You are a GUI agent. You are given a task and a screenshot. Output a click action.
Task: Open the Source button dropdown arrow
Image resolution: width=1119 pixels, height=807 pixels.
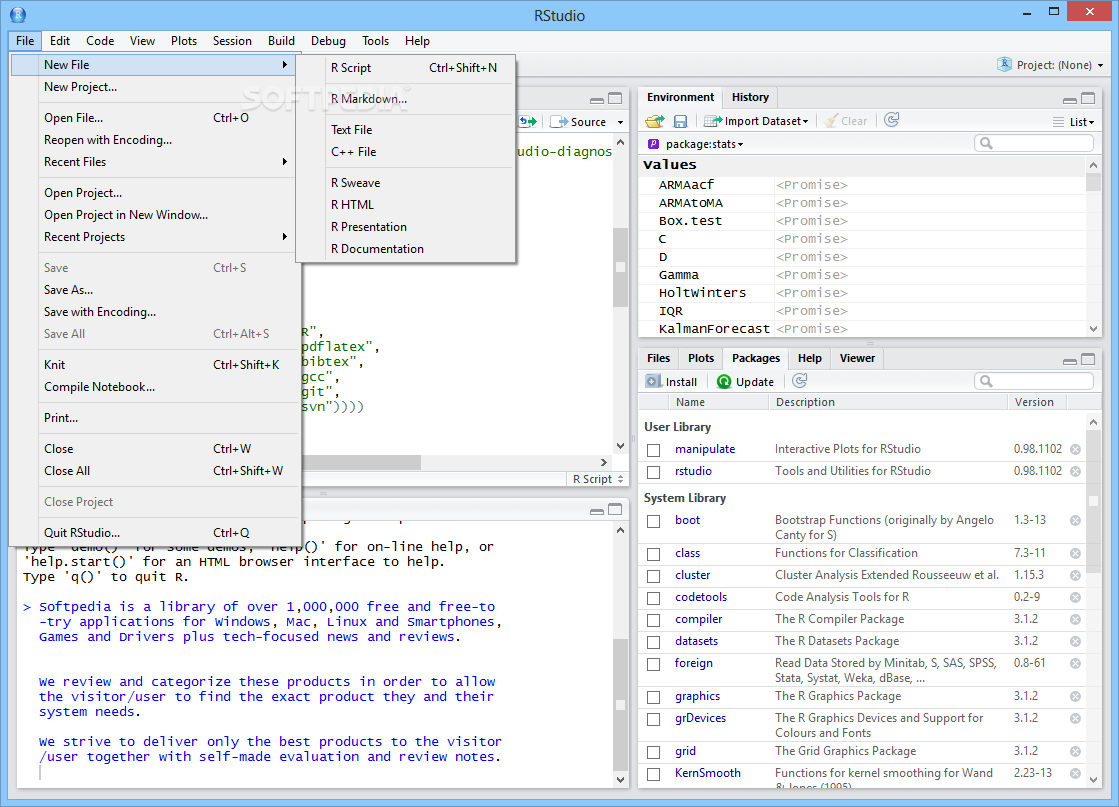pos(620,123)
